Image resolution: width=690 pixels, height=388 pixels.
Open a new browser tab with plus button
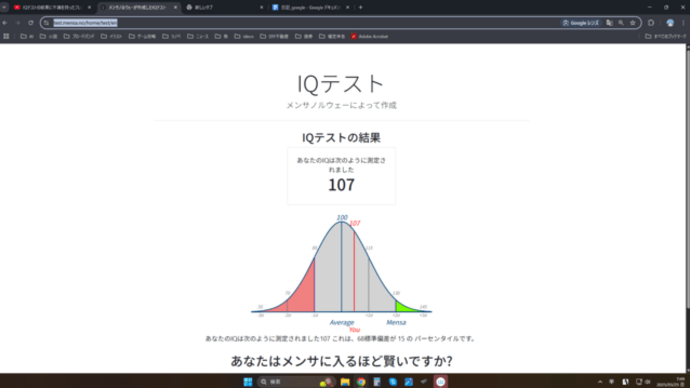(x=360, y=7)
